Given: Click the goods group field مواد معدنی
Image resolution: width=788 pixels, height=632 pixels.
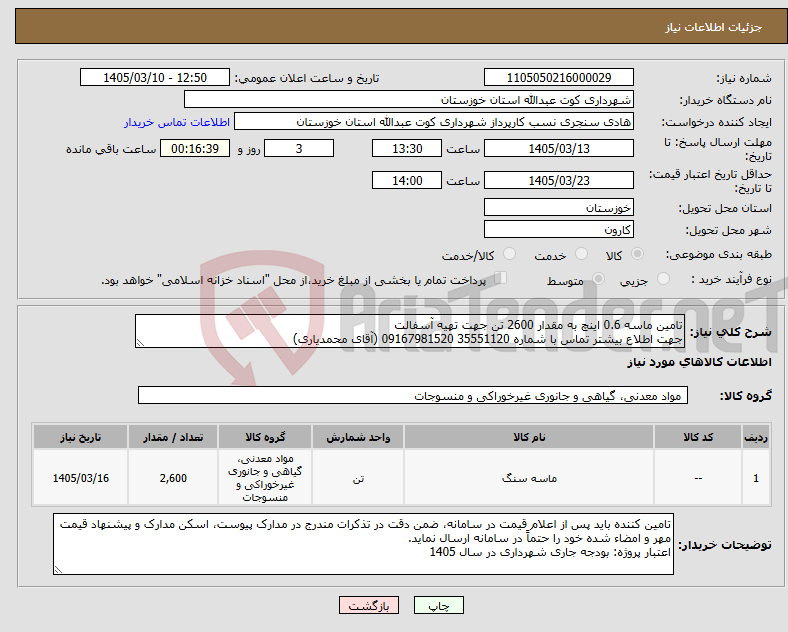Looking at the screenshot, I should click(413, 396).
